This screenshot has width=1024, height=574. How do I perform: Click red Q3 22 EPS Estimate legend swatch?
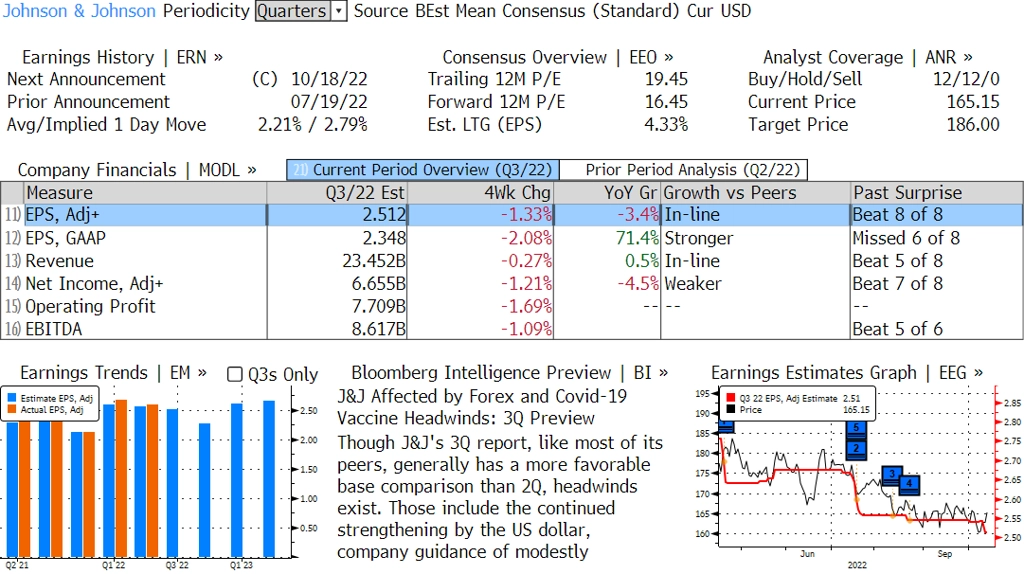[730, 398]
